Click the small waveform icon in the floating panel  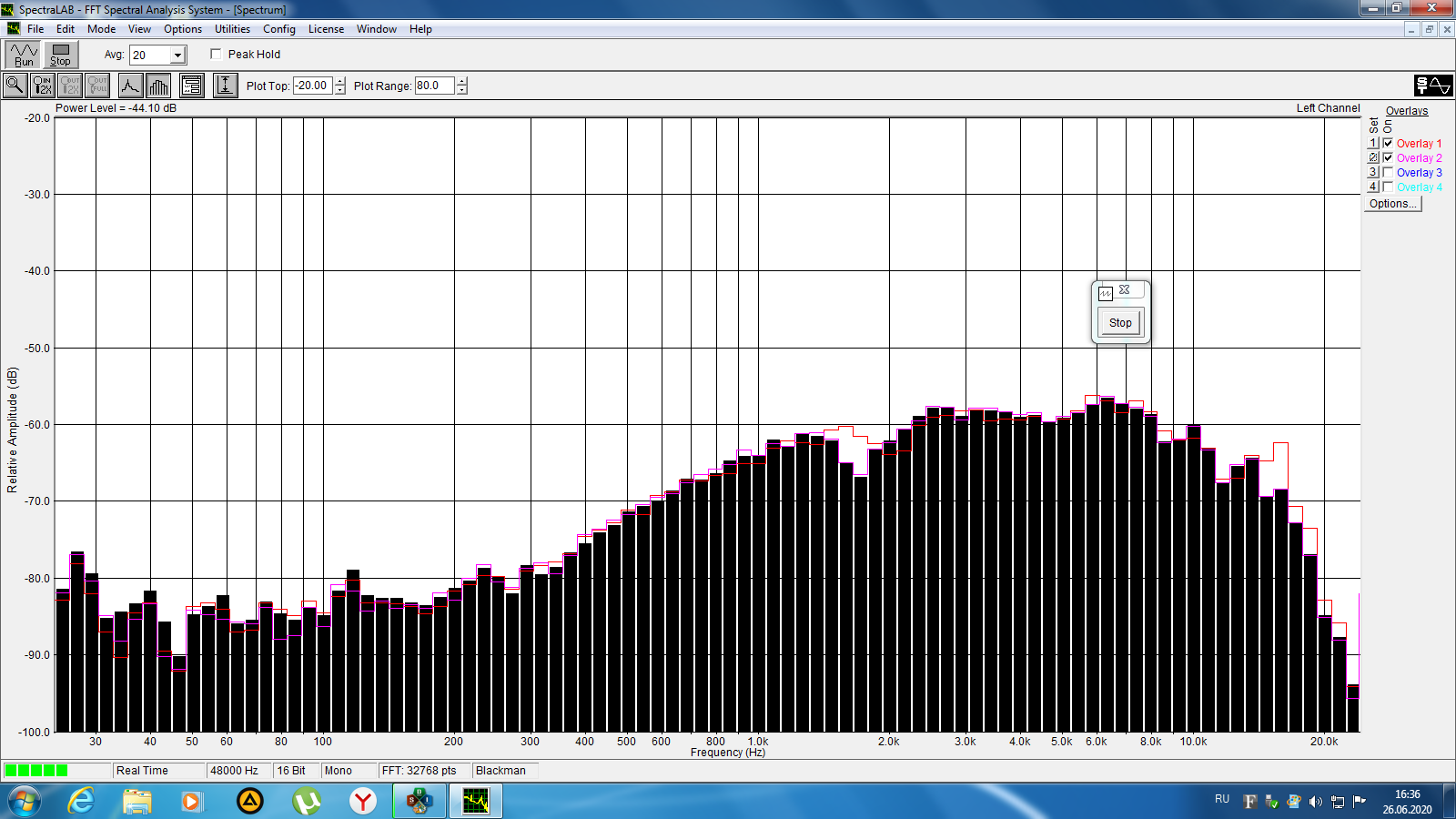1106,293
